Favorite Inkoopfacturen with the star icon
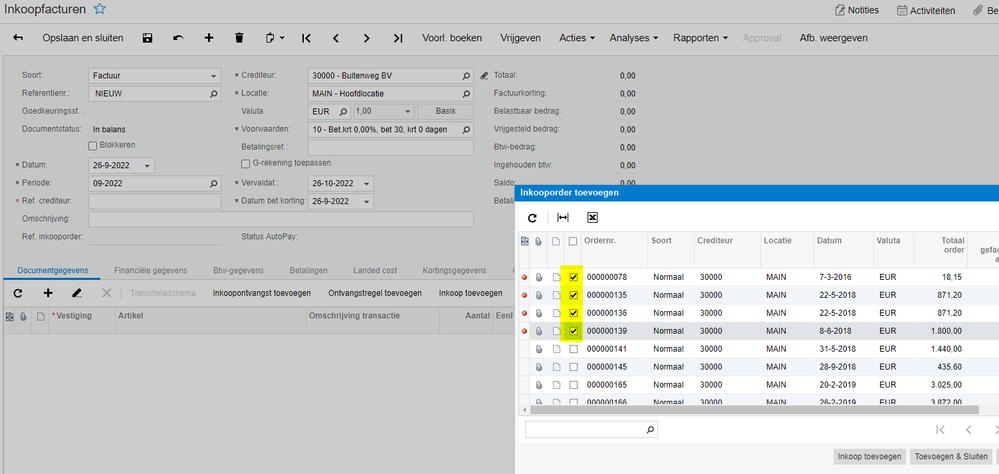 99,9
